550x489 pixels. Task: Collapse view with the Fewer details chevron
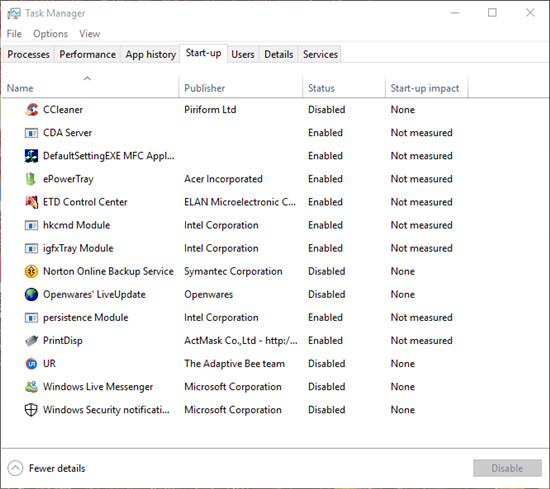pos(15,468)
